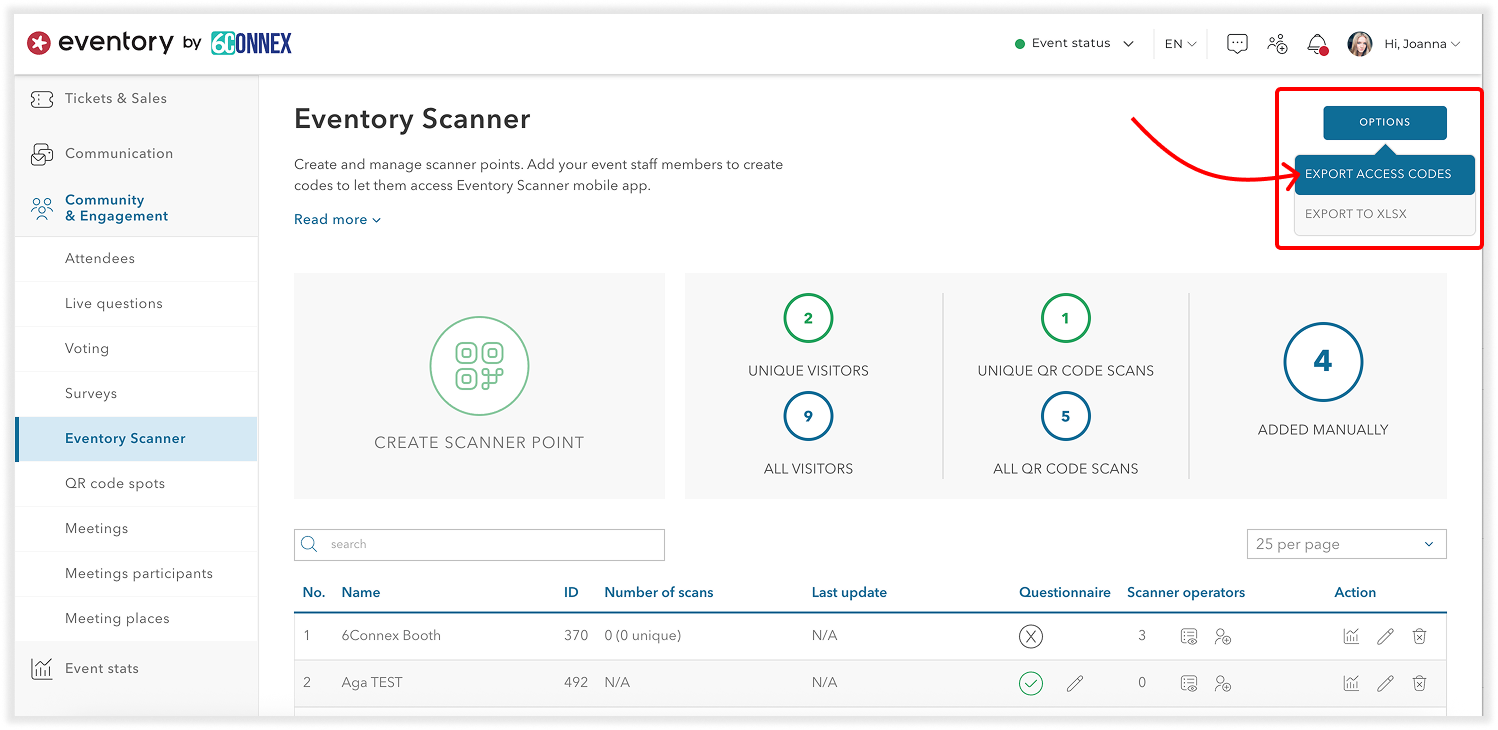Sort by Number of scans column
1498x730 pixels.
[659, 593]
